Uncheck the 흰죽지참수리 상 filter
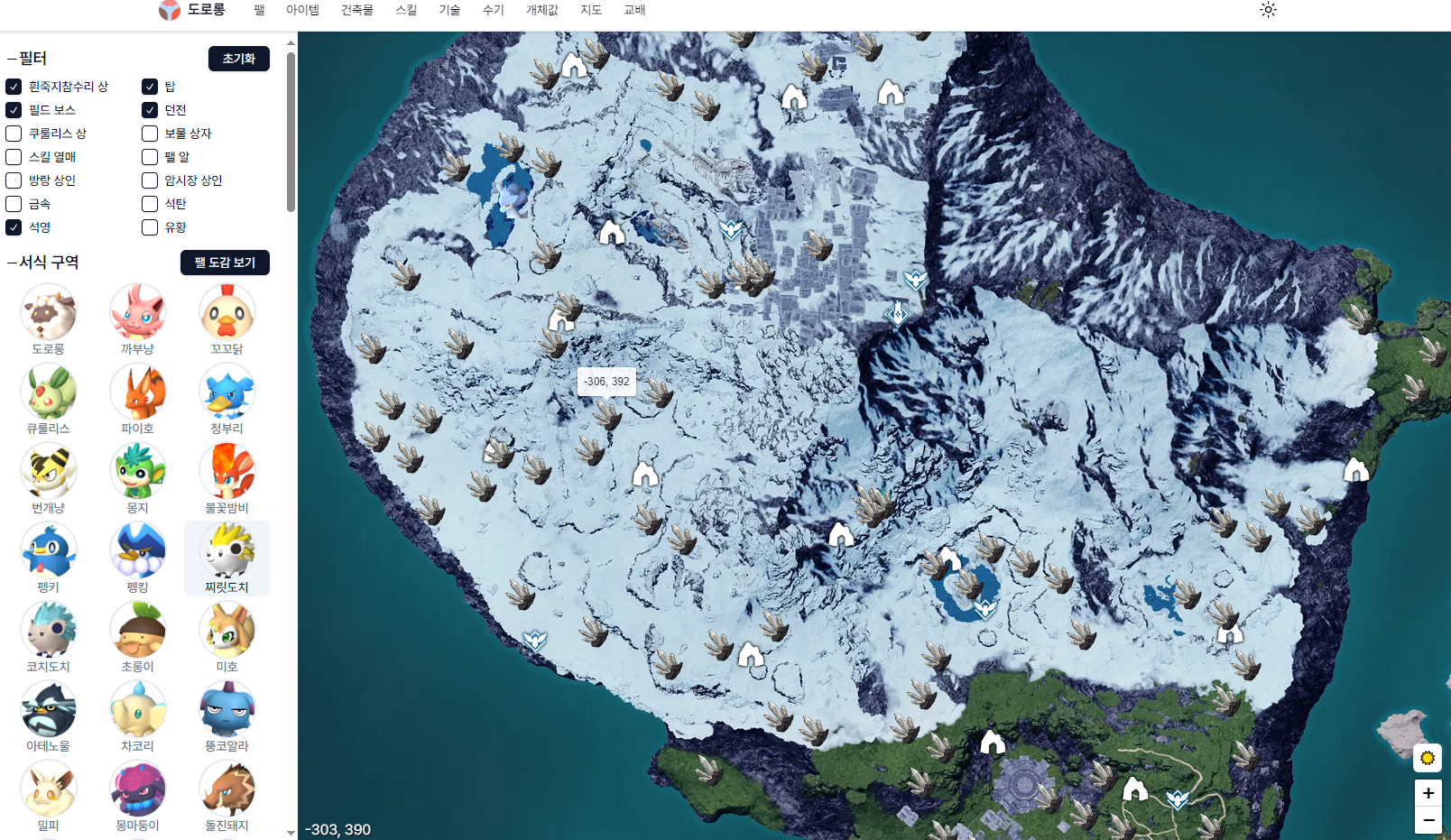The width and height of the screenshot is (1451, 840). [x=14, y=87]
